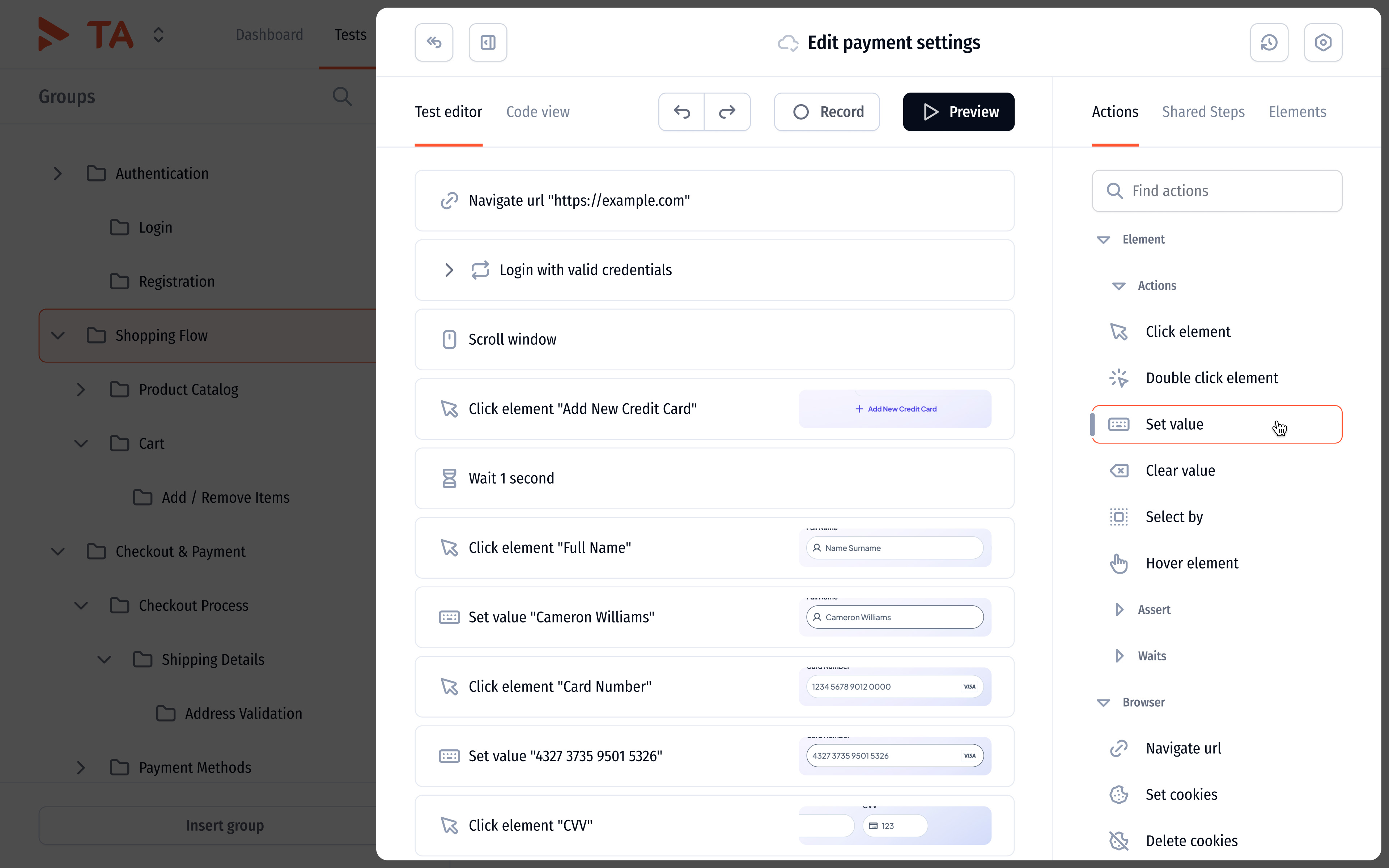The image size is (1389, 868).
Task: Select the Wait 1 second step
Action: coord(714,479)
